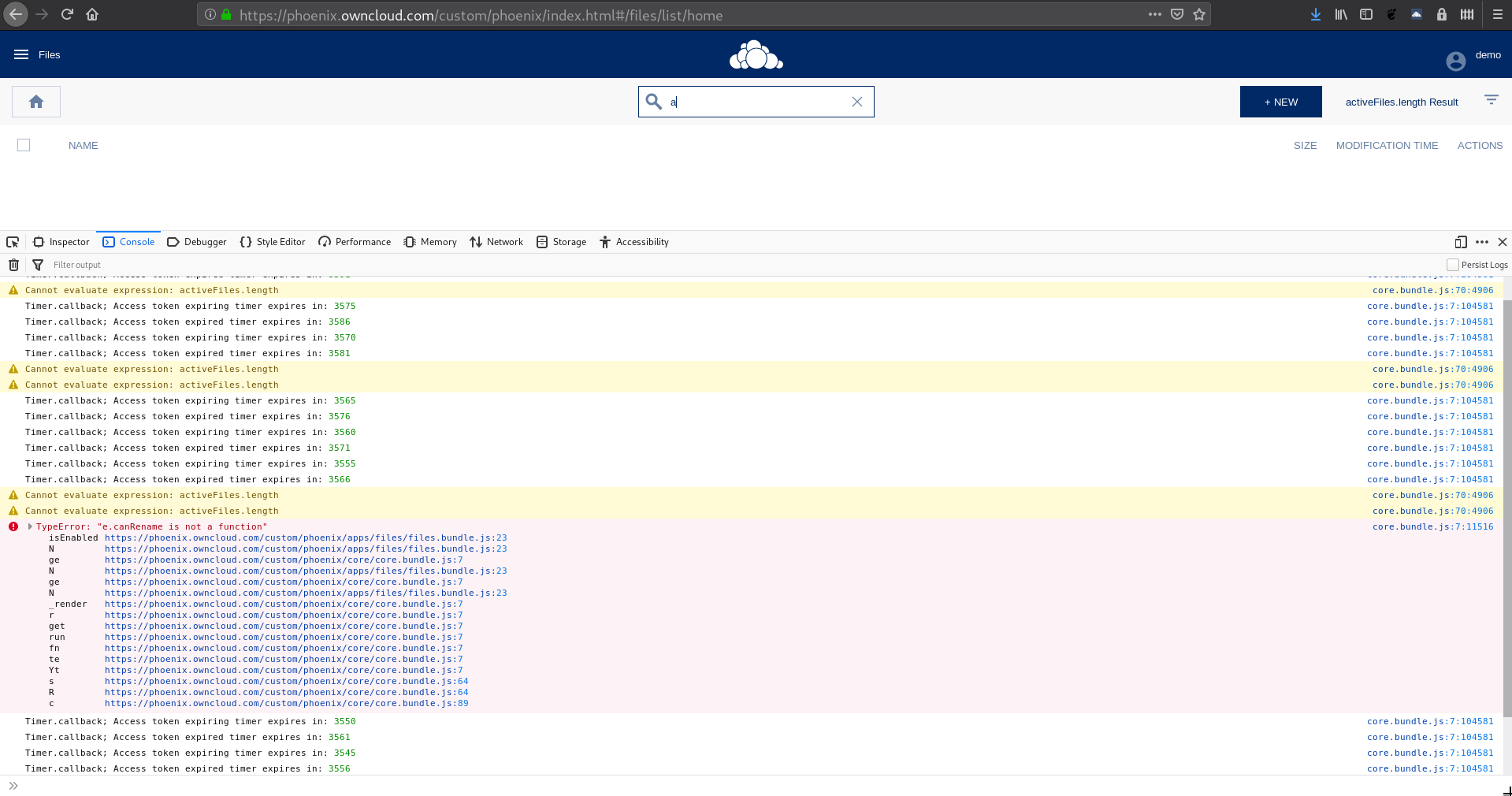Open the DevTools customize menu (three dots)
1512x796 pixels.
[x=1481, y=242]
